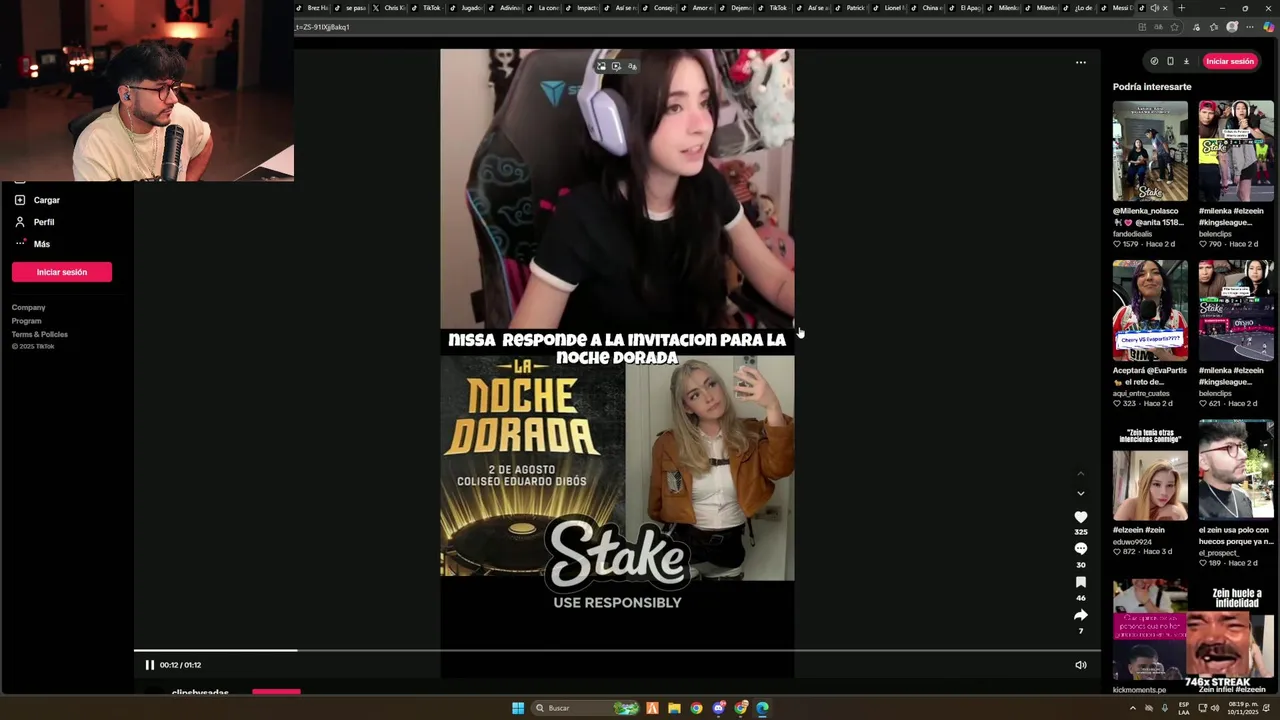Open the eduwo9924 #elzeein #zein video

point(1150,471)
